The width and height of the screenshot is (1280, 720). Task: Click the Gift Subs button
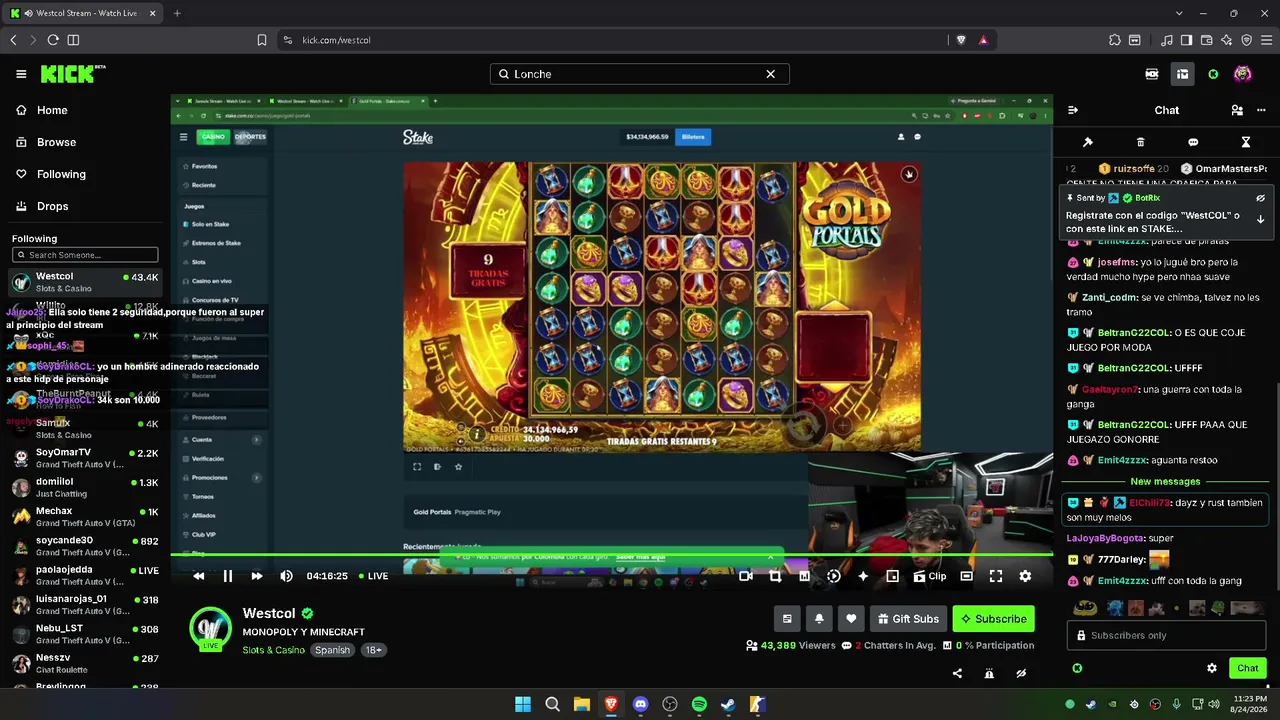[908, 619]
